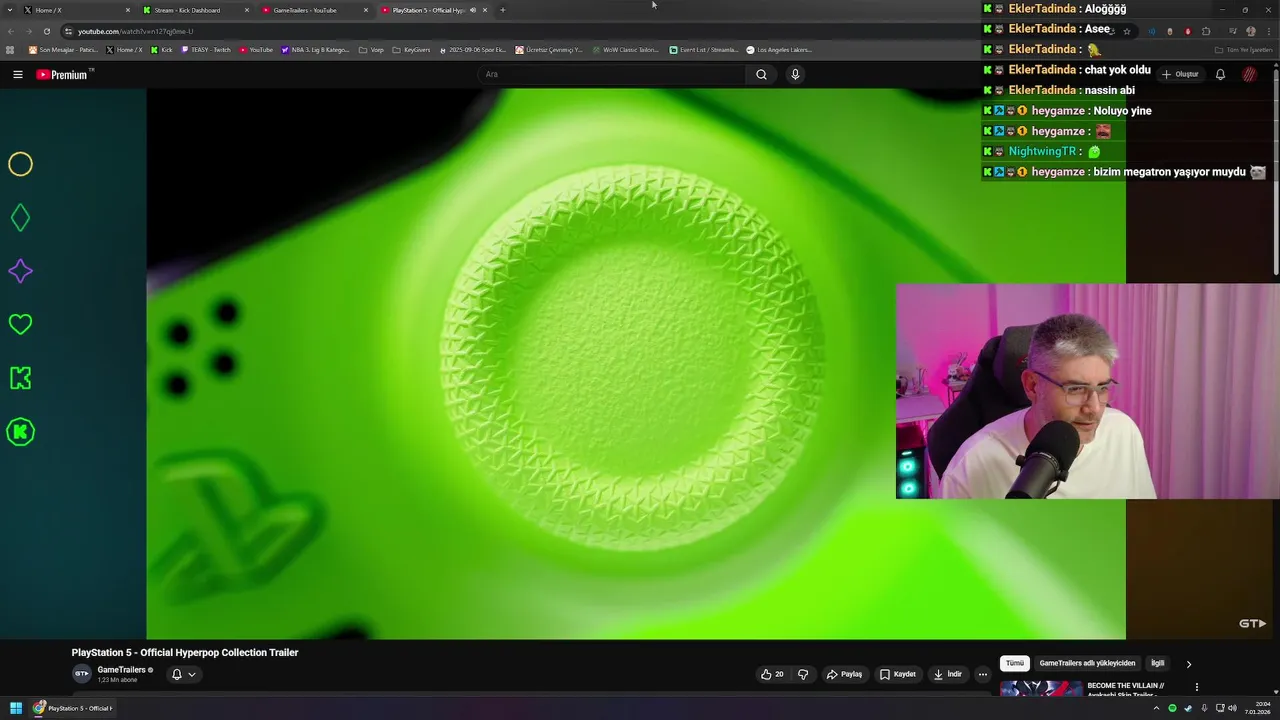Click the Oluştur create button

(1180, 74)
